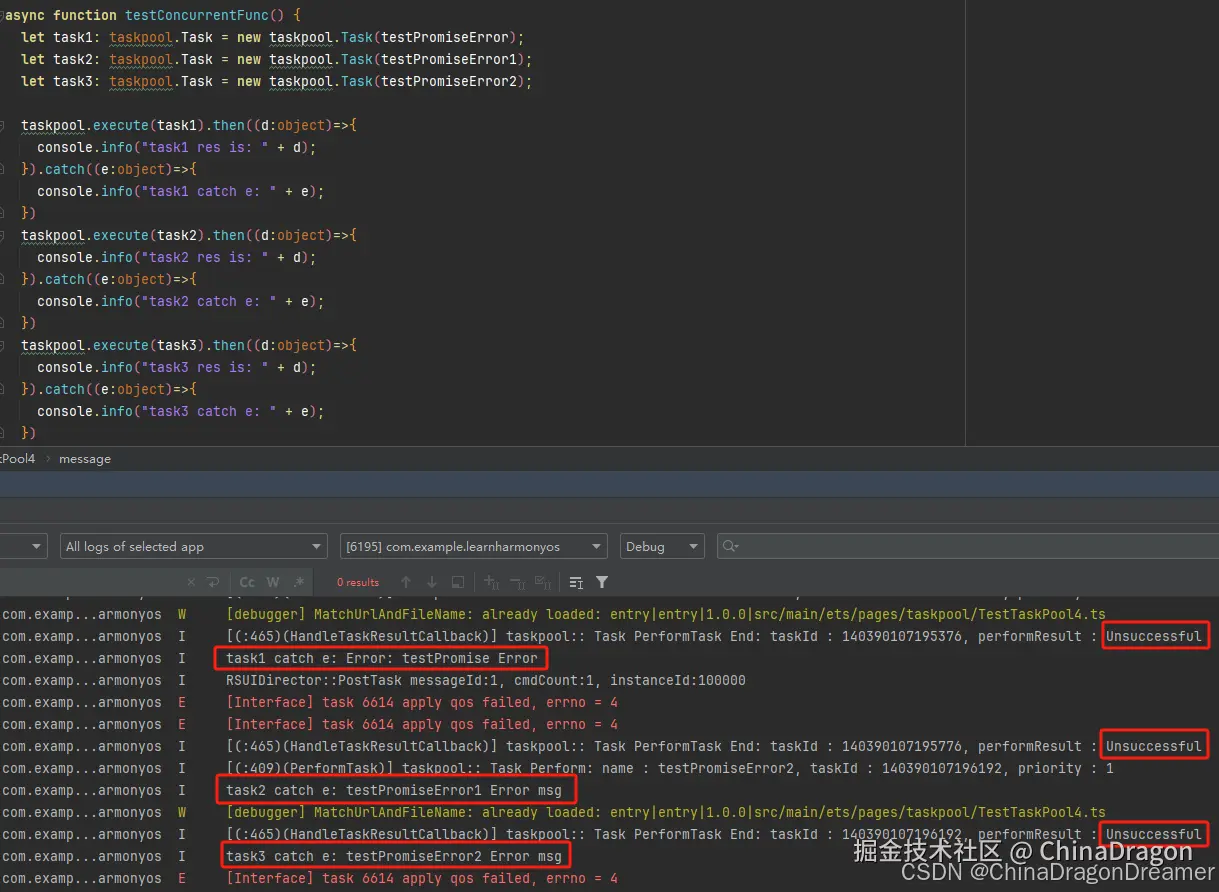Toggle the Regex (.*) search option
The image size is (1219, 892).
tap(299, 582)
